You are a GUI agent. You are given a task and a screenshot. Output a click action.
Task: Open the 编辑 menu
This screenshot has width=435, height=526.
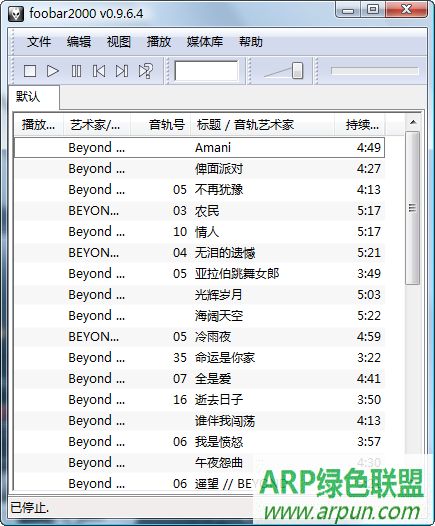point(79,42)
